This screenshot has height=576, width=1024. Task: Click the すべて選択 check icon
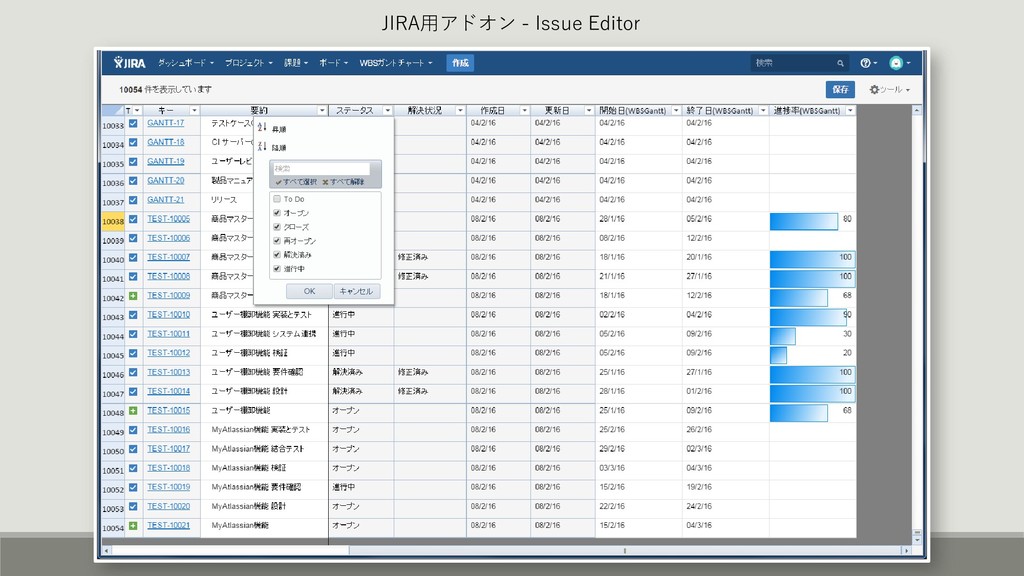coord(278,182)
